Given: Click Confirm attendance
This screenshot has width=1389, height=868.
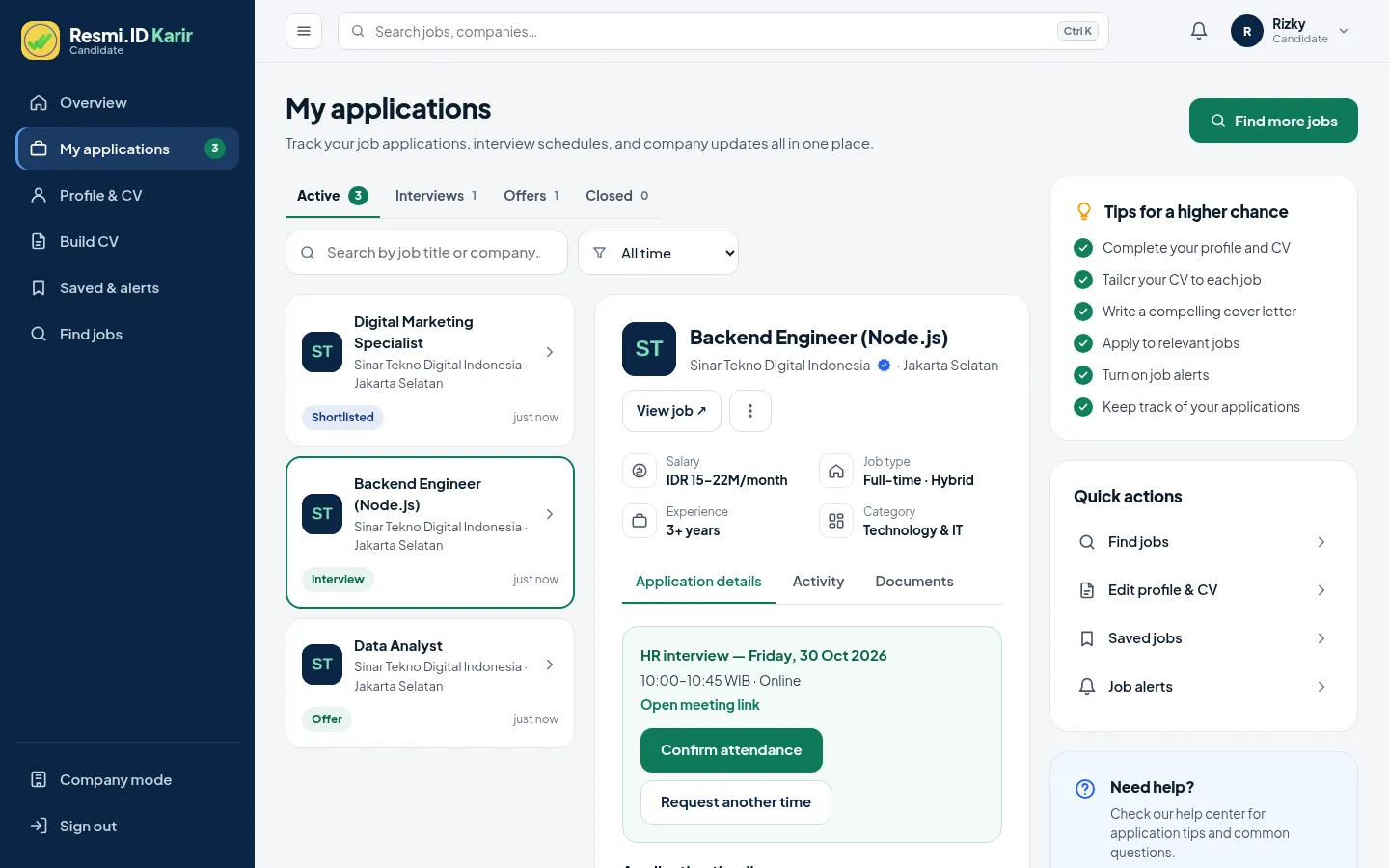Looking at the screenshot, I should [731, 750].
